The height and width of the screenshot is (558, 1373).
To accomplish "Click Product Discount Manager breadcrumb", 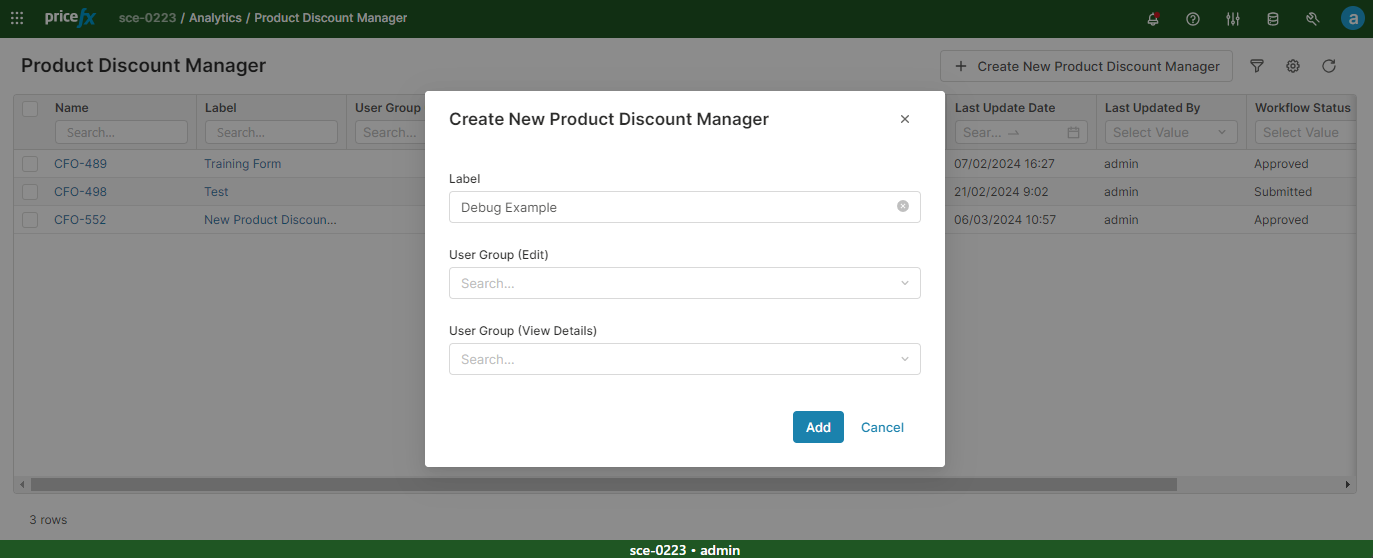I will click(x=331, y=18).
